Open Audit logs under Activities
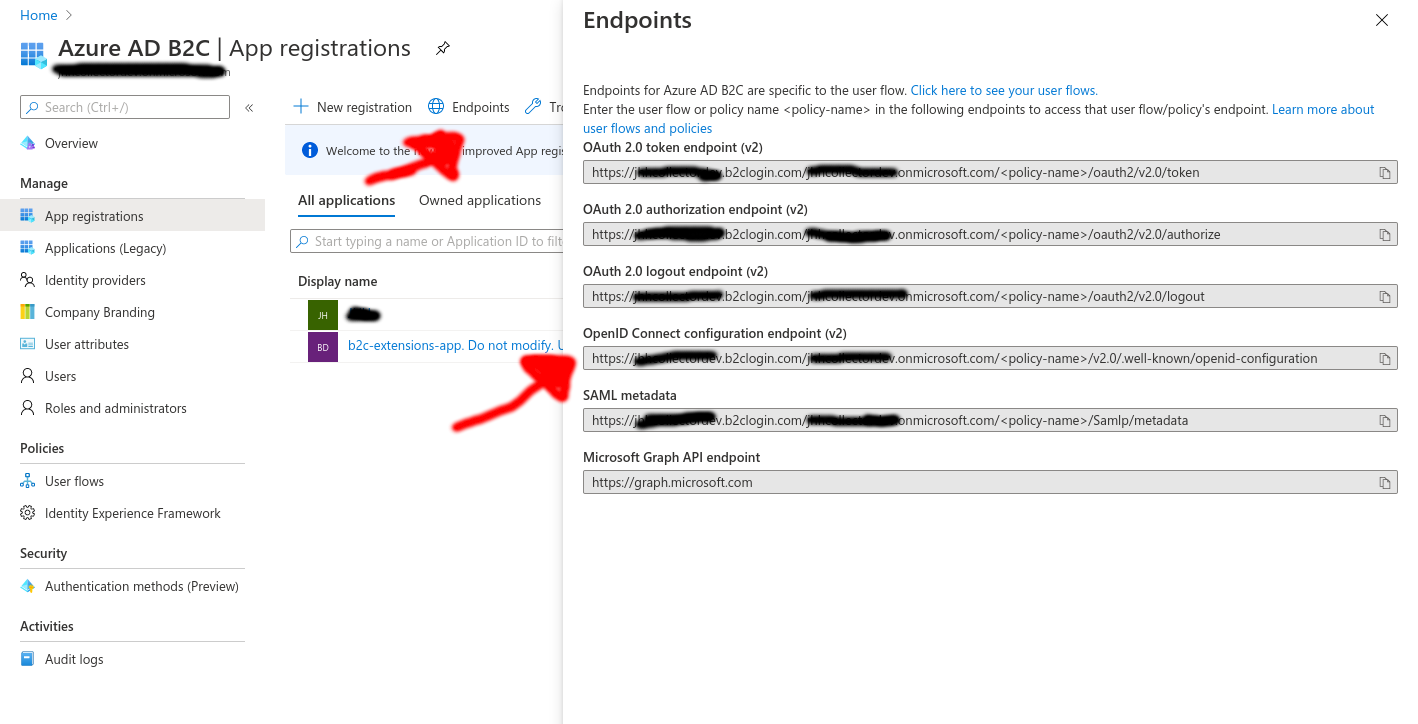The width and height of the screenshot is (1418, 724). click(x=74, y=659)
